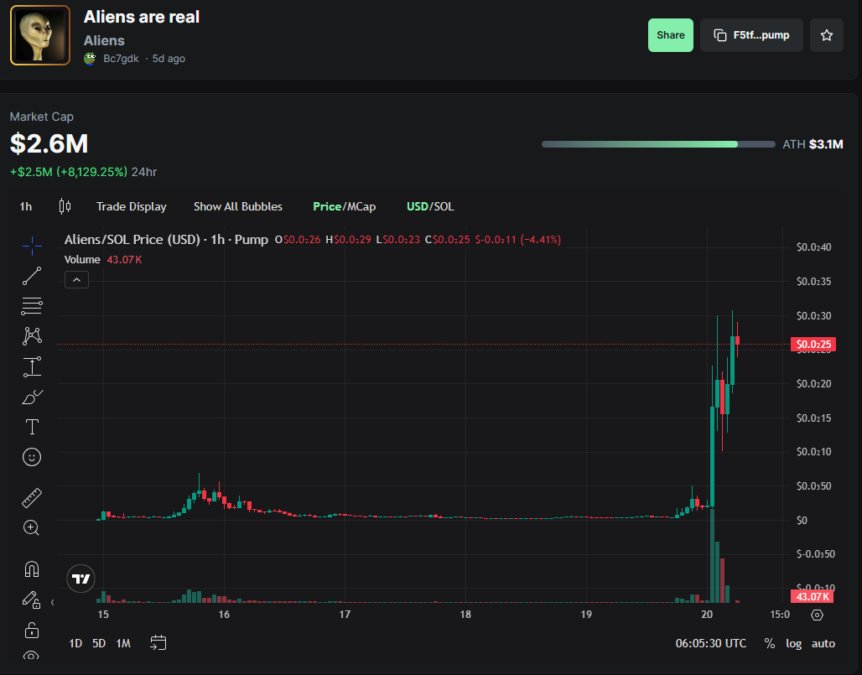Click the $2.6M market cap value
Viewport: 862px width, 675px height.
(x=49, y=143)
